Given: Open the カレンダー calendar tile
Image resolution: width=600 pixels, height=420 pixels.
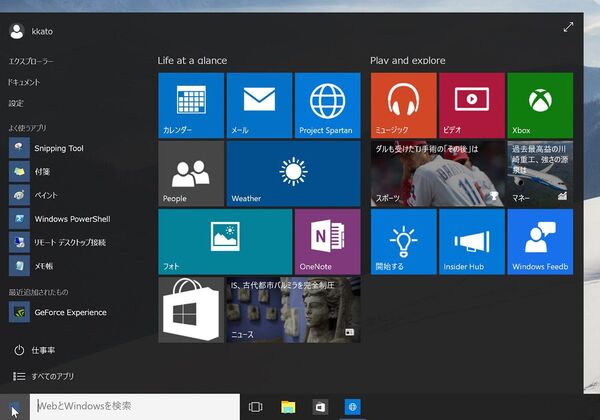Looking at the screenshot, I should (x=191, y=105).
